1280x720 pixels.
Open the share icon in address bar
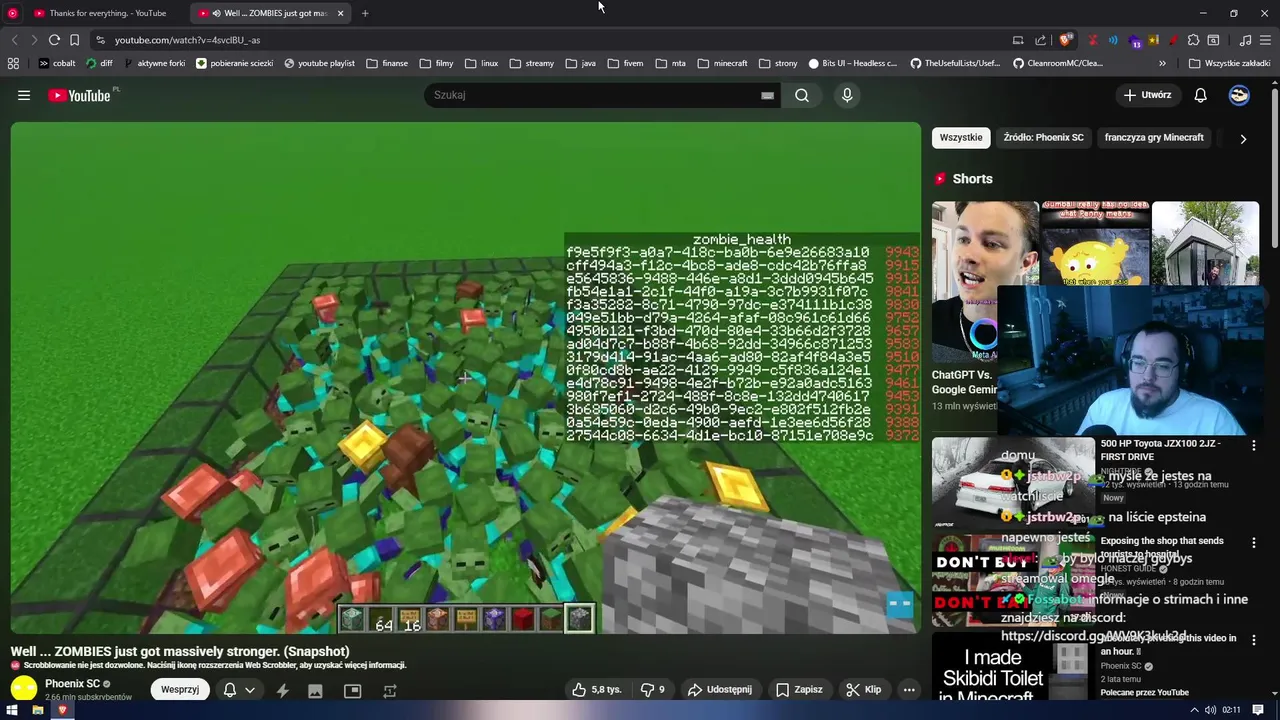pos(1041,40)
